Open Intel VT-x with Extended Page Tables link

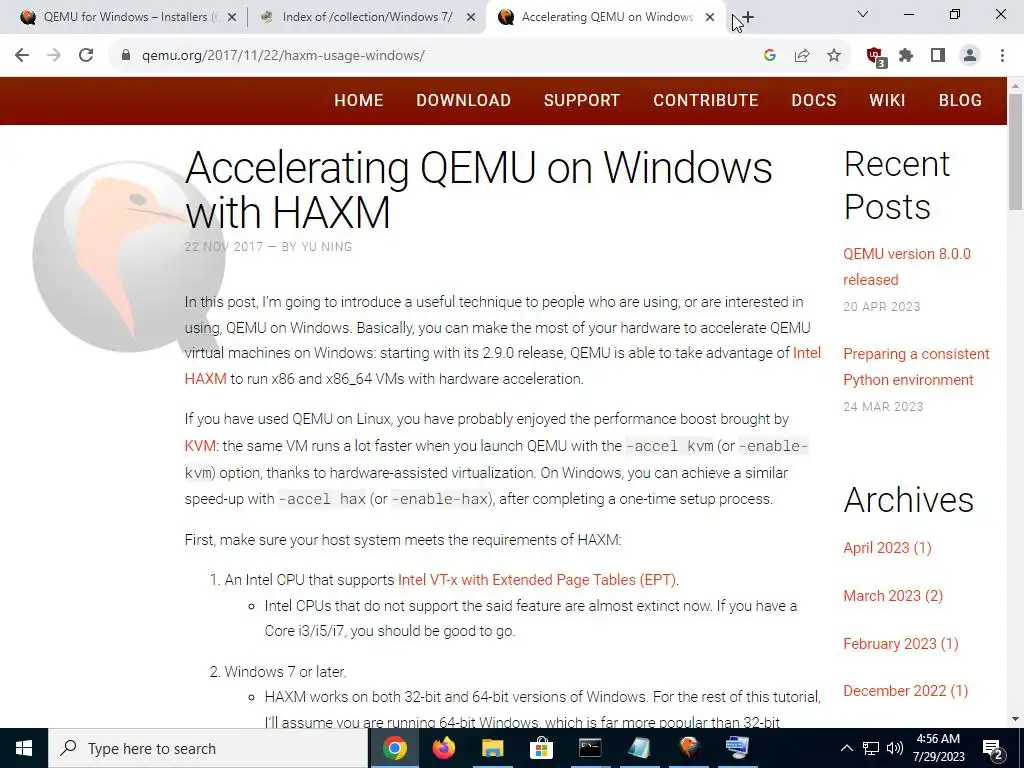click(x=537, y=580)
